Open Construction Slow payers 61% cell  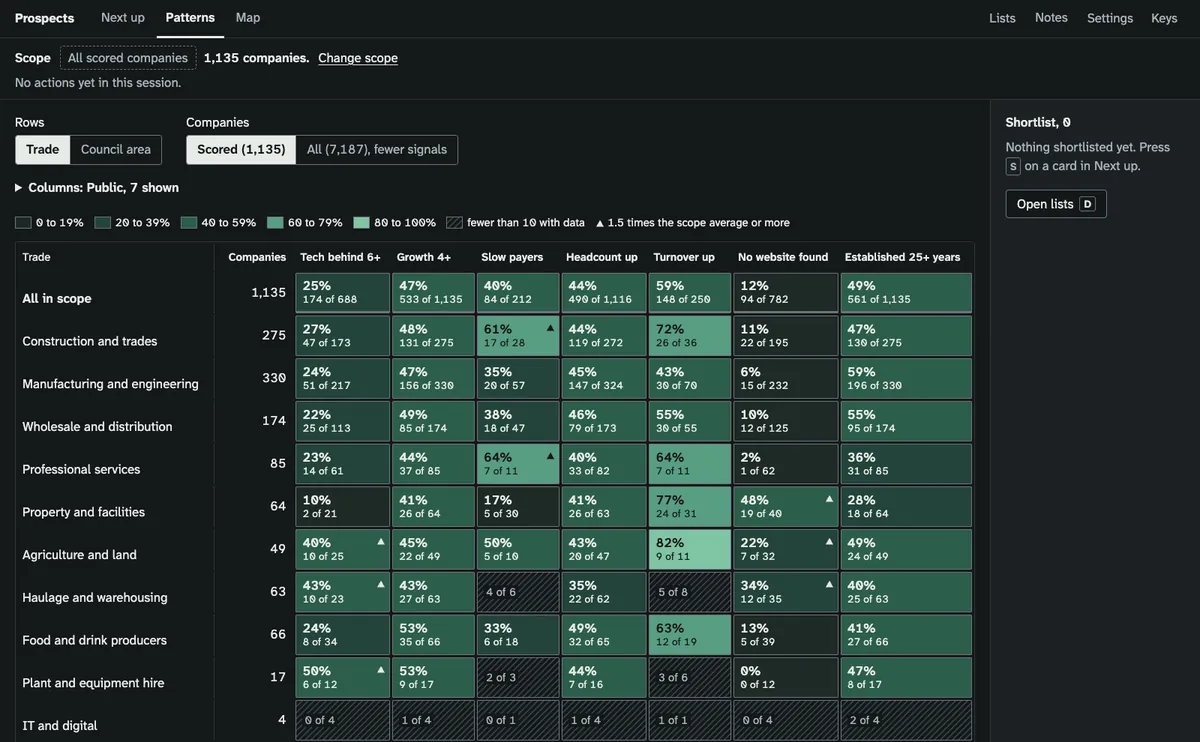coord(518,336)
